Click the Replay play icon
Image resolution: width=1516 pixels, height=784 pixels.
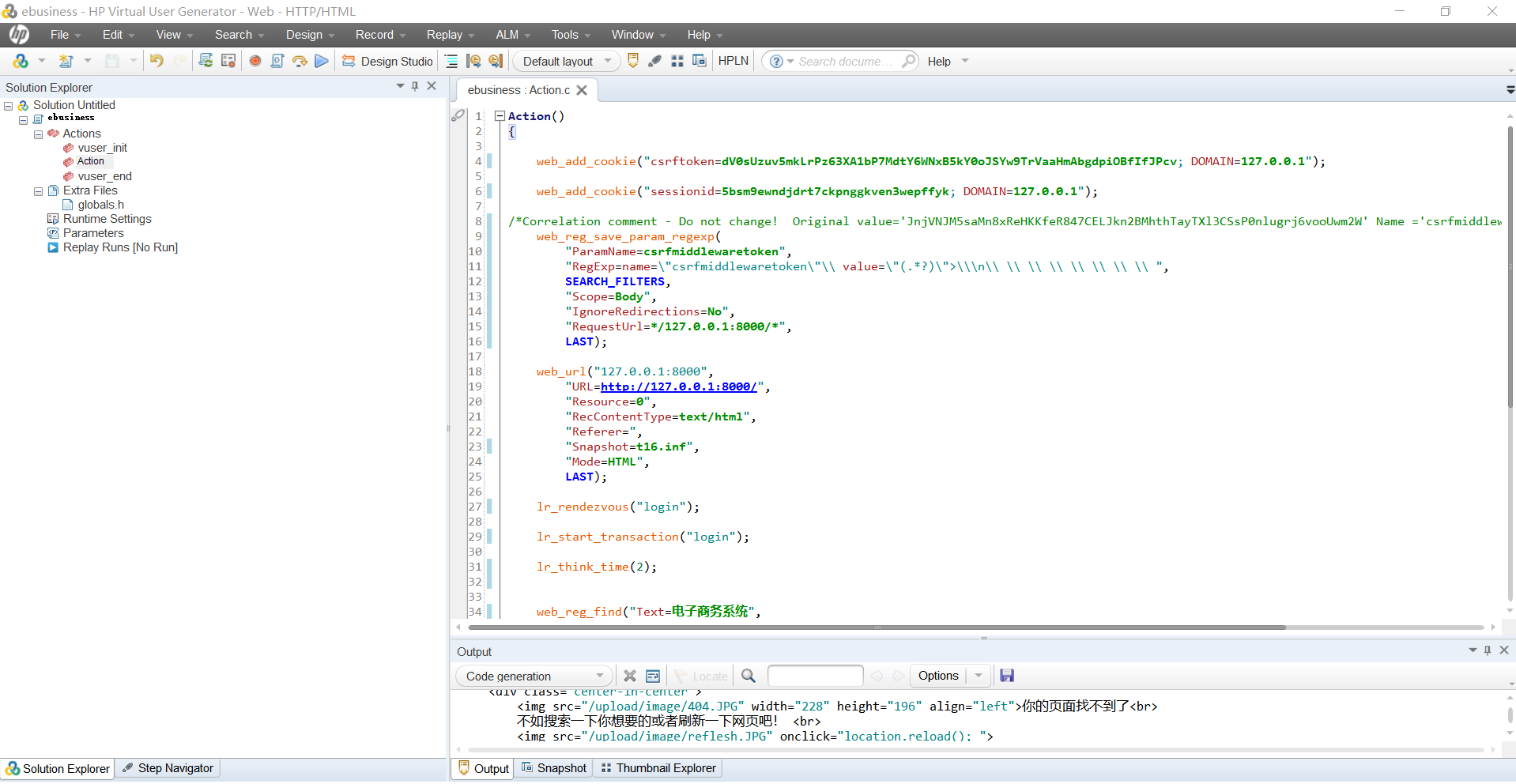321,61
